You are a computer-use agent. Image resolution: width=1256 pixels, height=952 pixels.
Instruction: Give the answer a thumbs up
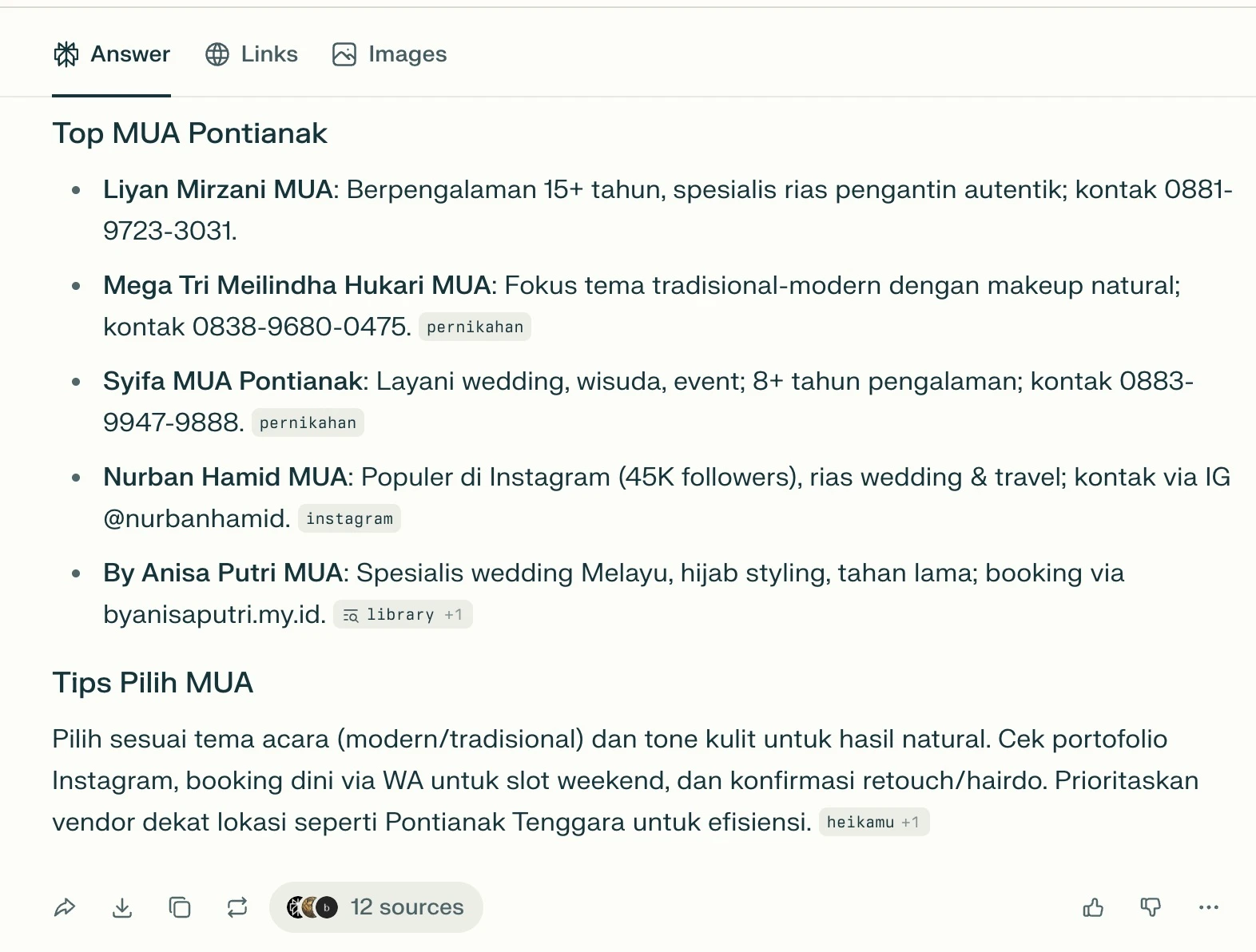[x=1093, y=907]
